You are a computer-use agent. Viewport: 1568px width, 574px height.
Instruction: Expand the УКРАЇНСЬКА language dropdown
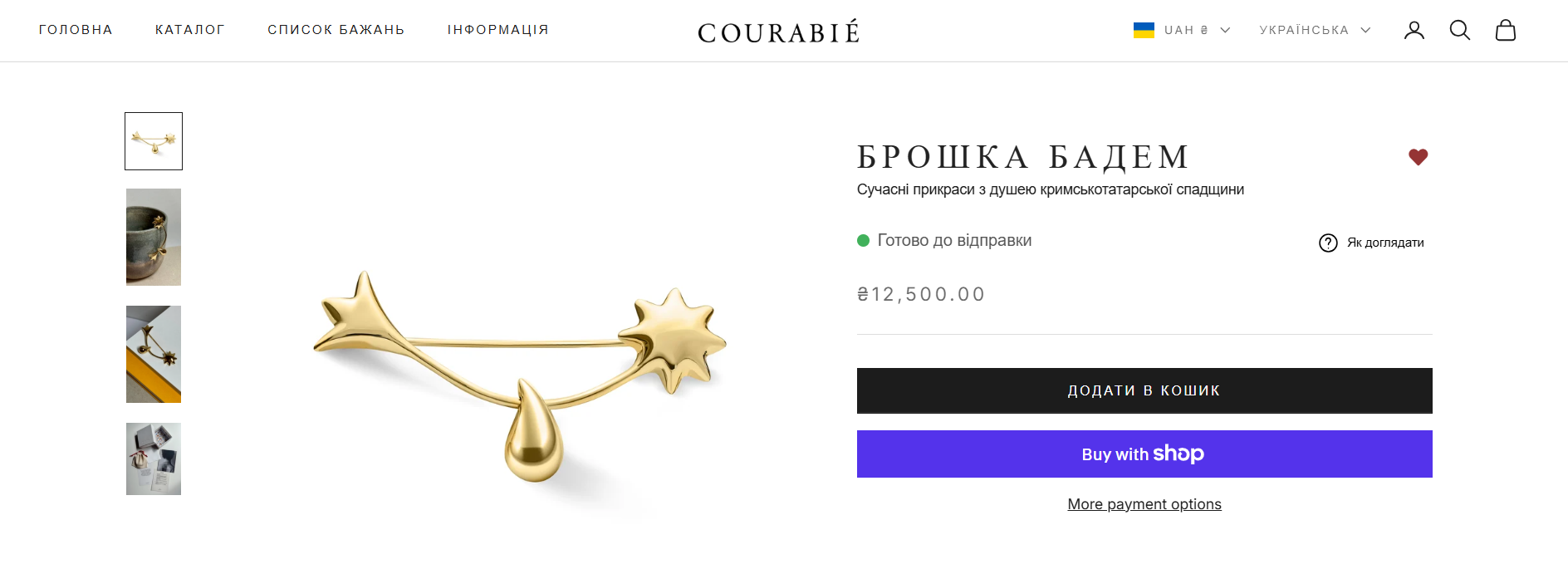tap(1315, 30)
